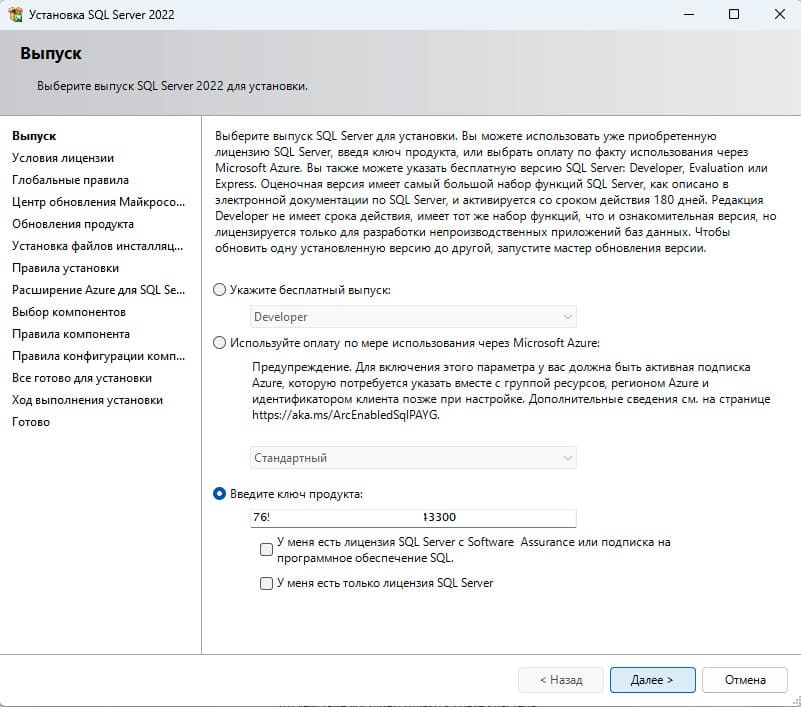The width and height of the screenshot is (801, 707).
Task: Go to 'Обновления продукта' step
Action: pos(73,224)
